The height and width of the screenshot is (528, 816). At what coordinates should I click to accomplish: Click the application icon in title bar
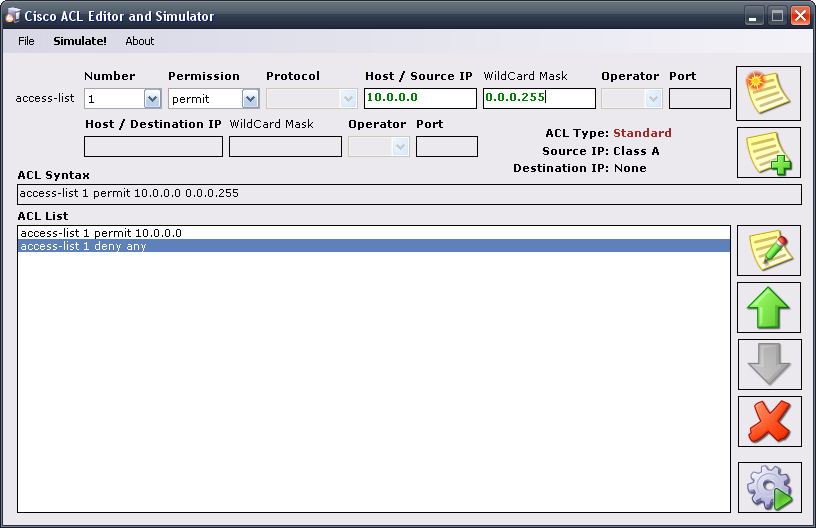click(12, 16)
